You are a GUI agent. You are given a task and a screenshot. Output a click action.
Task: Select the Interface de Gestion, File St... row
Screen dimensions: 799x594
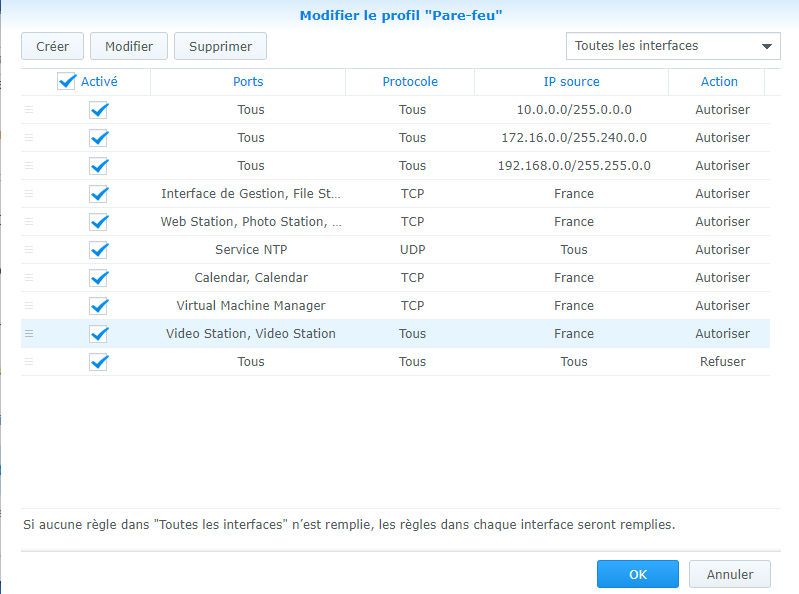(395, 194)
